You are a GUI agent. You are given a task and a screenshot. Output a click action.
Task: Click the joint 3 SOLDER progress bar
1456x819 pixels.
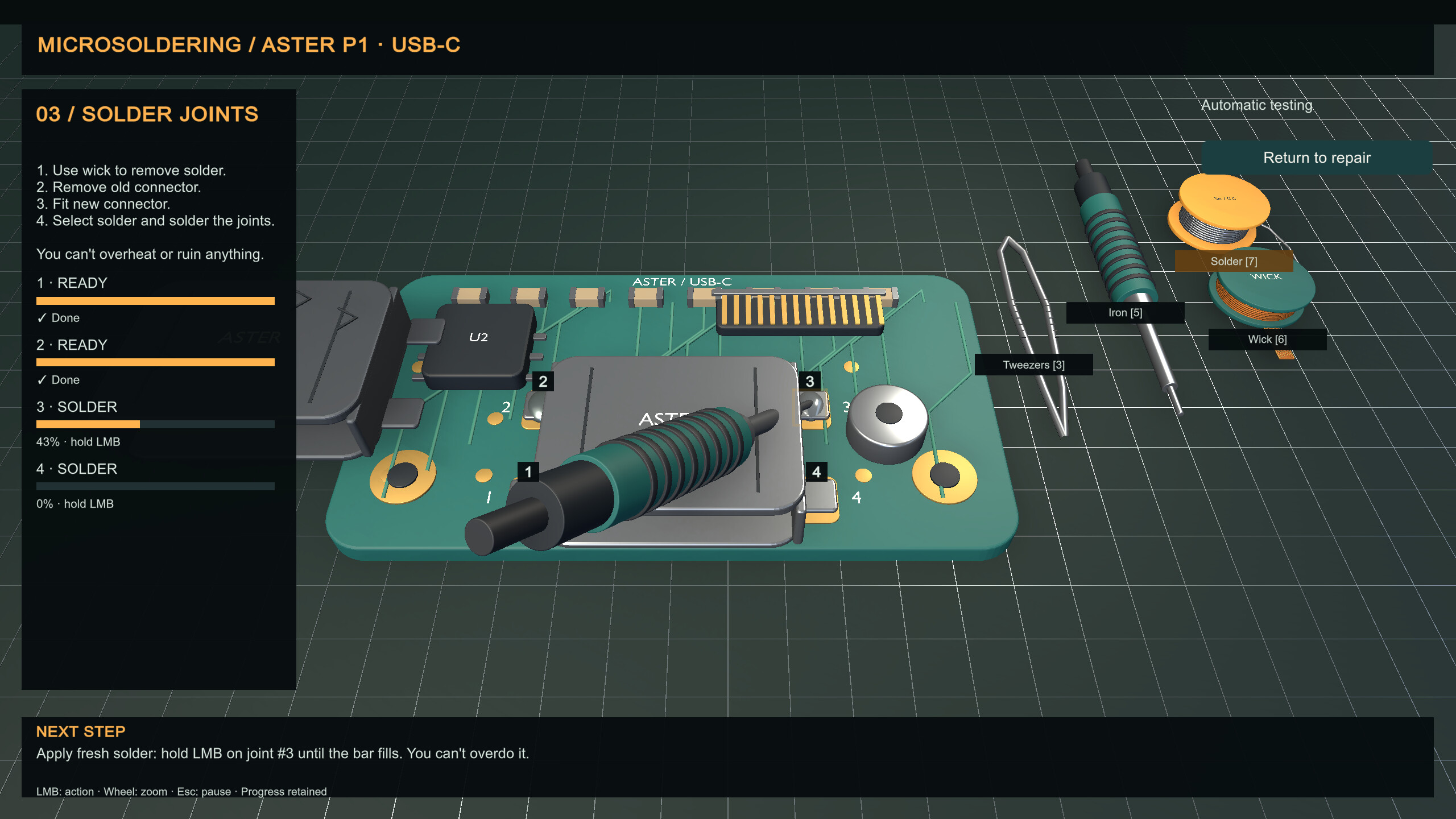[155, 424]
